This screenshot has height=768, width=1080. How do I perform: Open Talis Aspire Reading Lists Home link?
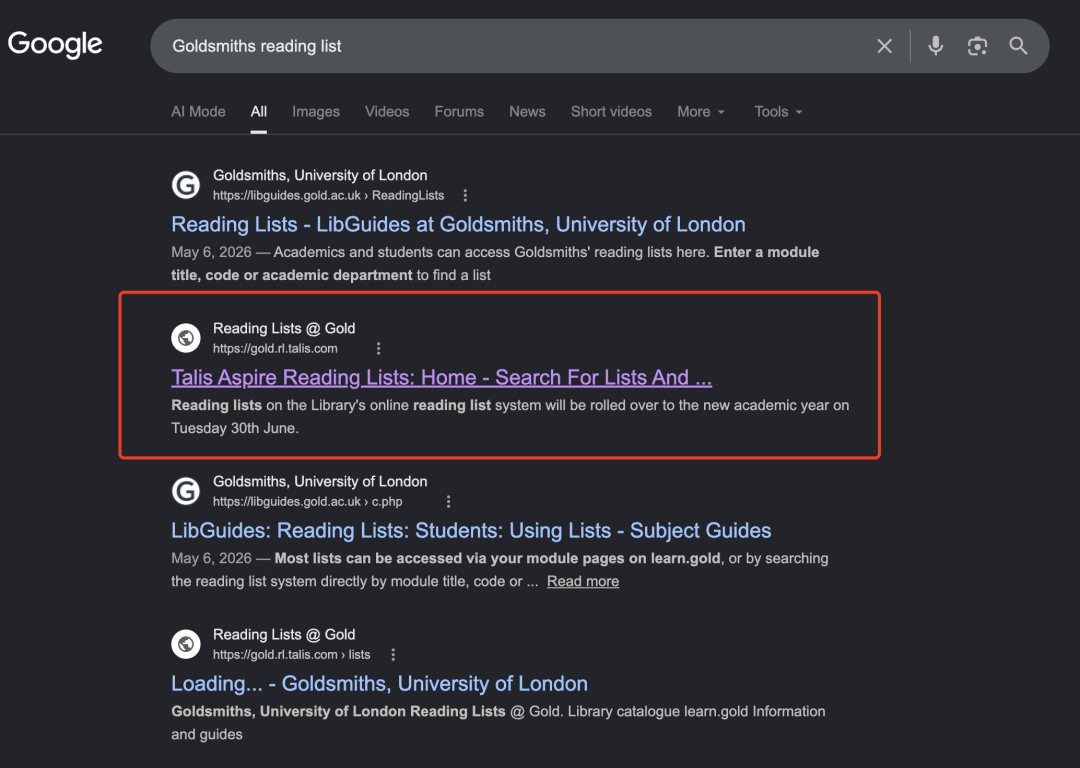(442, 377)
